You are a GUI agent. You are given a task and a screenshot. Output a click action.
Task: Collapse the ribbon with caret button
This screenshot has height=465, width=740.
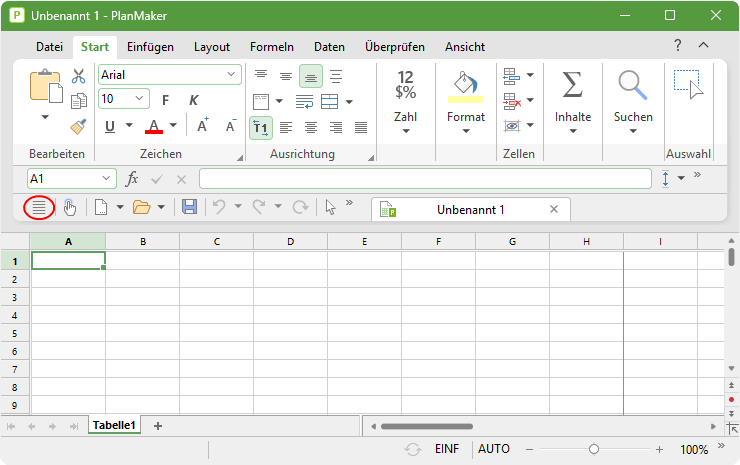[703, 45]
